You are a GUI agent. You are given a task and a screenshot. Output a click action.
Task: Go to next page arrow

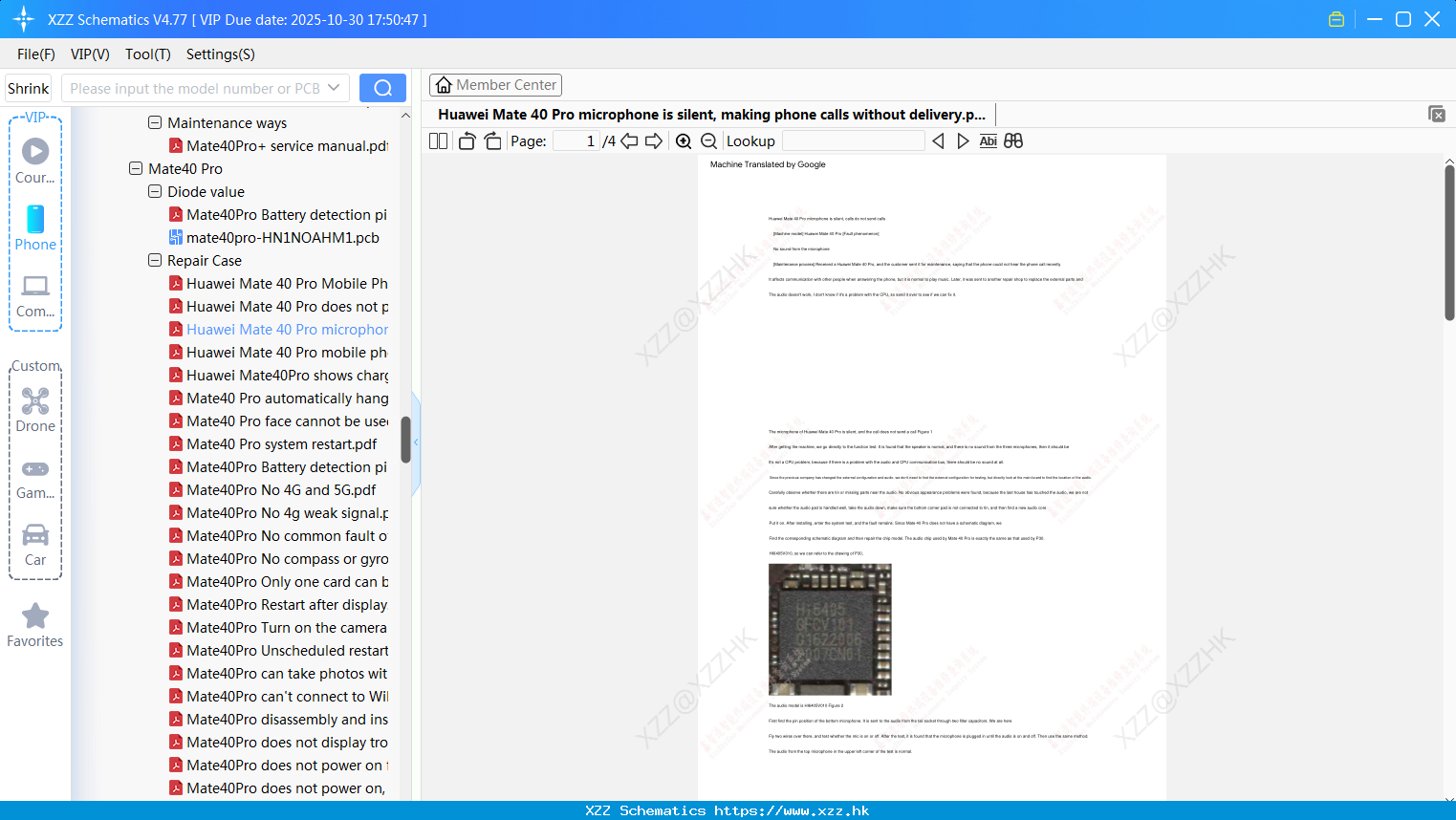[x=654, y=141]
